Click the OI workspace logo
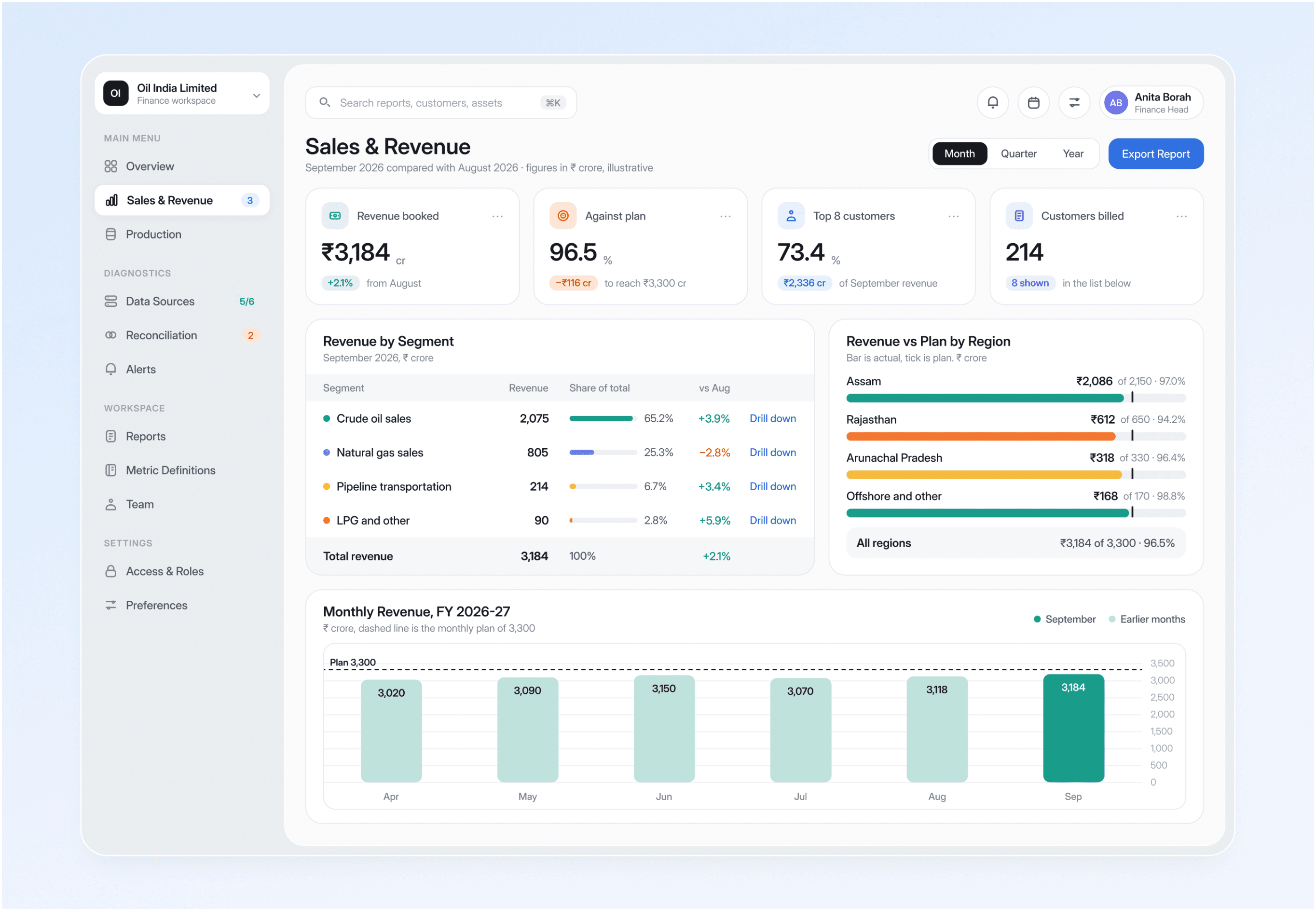Viewport: 1316px width, 911px height. click(116, 93)
